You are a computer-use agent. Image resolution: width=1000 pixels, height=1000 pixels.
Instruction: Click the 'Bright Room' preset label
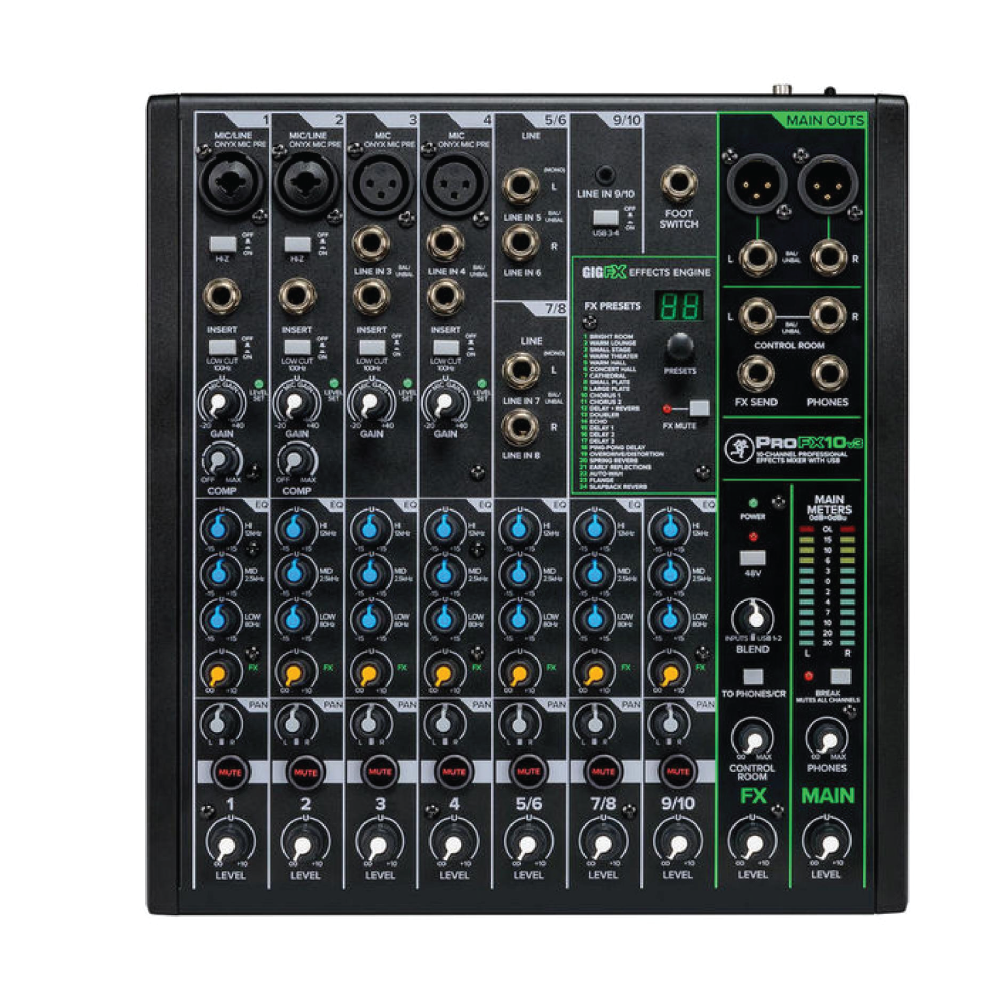pos(611,336)
